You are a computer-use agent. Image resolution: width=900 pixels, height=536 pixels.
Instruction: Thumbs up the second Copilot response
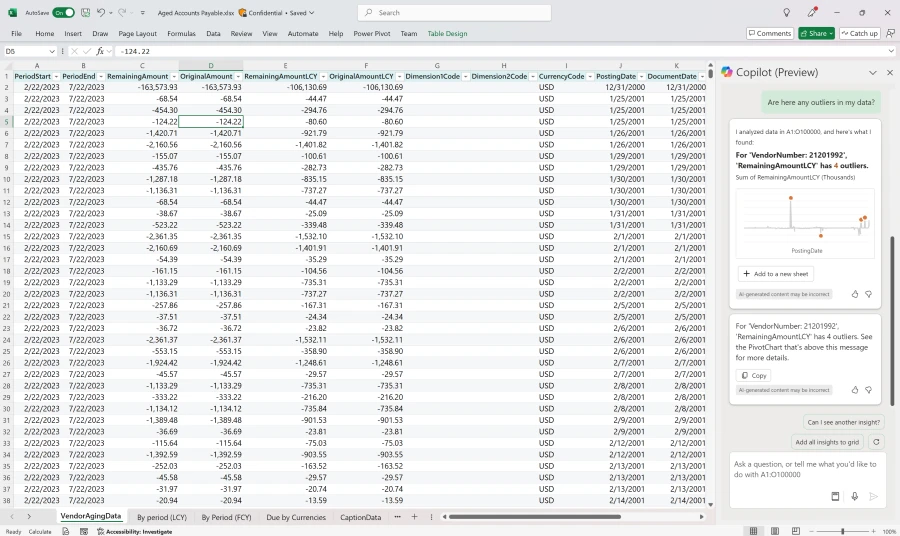[x=855, y=390]
